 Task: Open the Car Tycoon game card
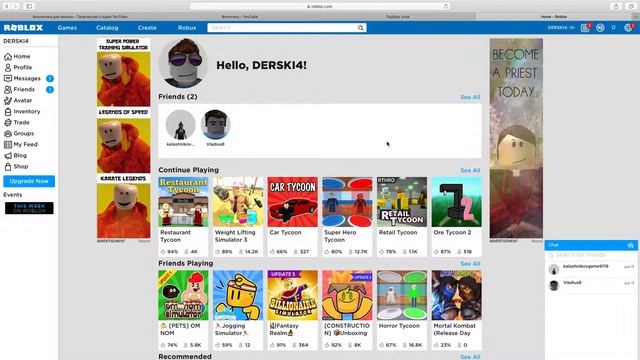(x=293, y=216)
